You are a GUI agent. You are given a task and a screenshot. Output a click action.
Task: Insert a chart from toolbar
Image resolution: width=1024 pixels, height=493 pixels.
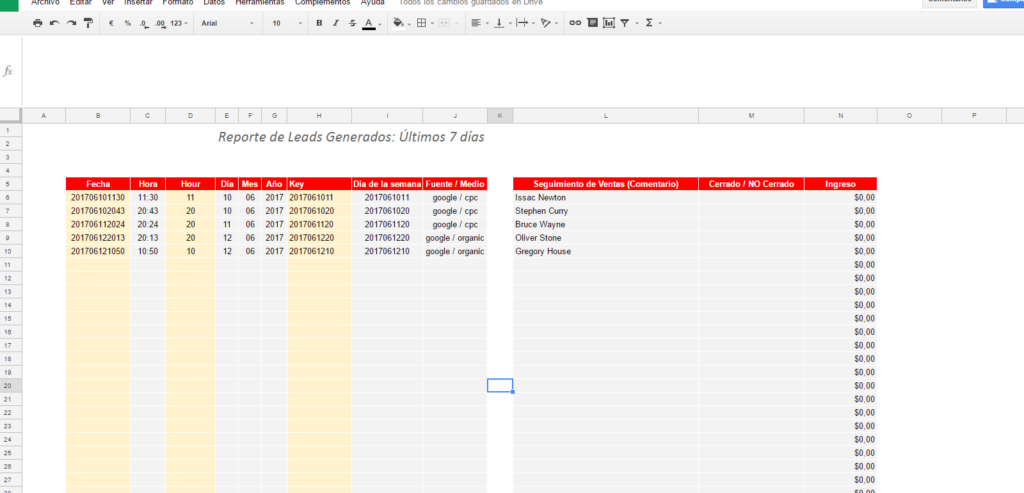click(x=609, y=23)
